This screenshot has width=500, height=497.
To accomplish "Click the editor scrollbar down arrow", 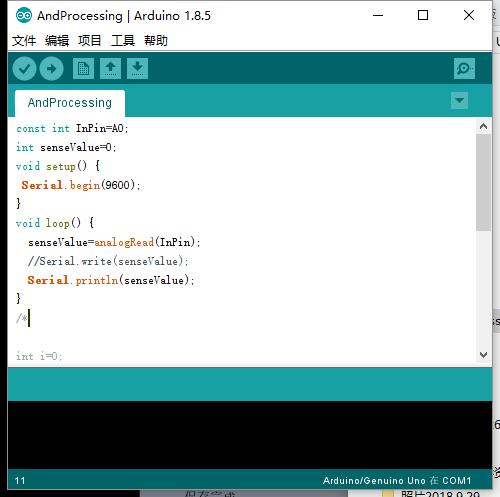I will pyautogui.click(x=483, y=354).
